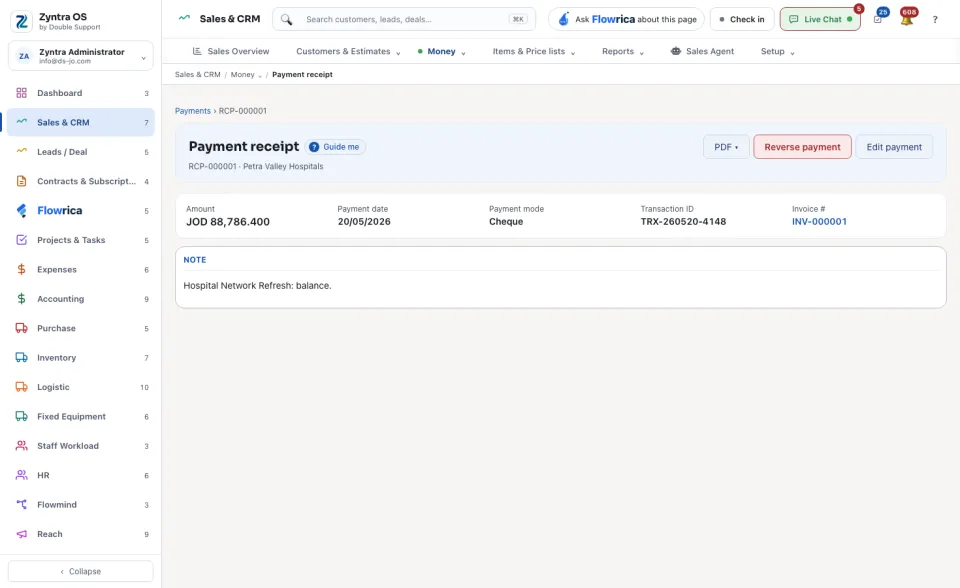Open the Live Chat button
The height and width of the screenshot is (588, 960).
(820, 19)
